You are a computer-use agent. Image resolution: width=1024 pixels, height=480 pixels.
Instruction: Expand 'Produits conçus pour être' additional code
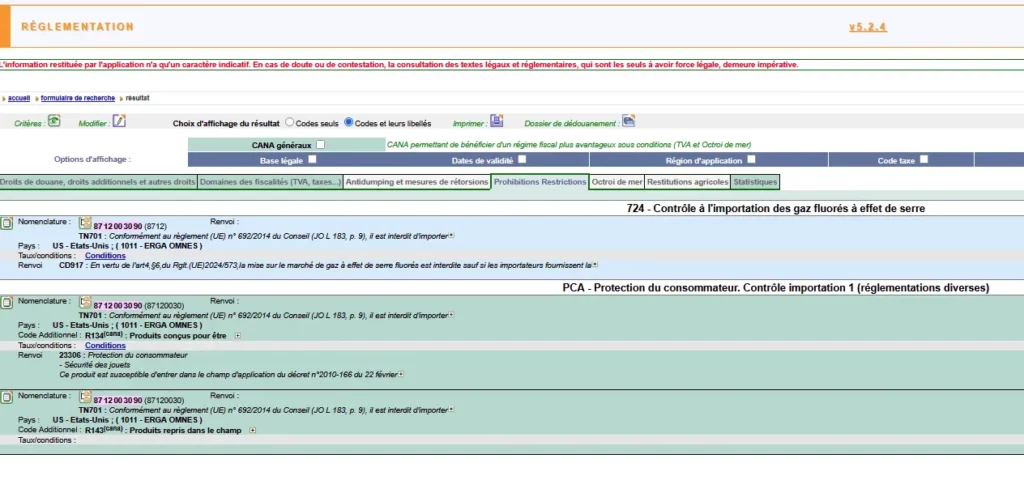[x=237, y=336]
